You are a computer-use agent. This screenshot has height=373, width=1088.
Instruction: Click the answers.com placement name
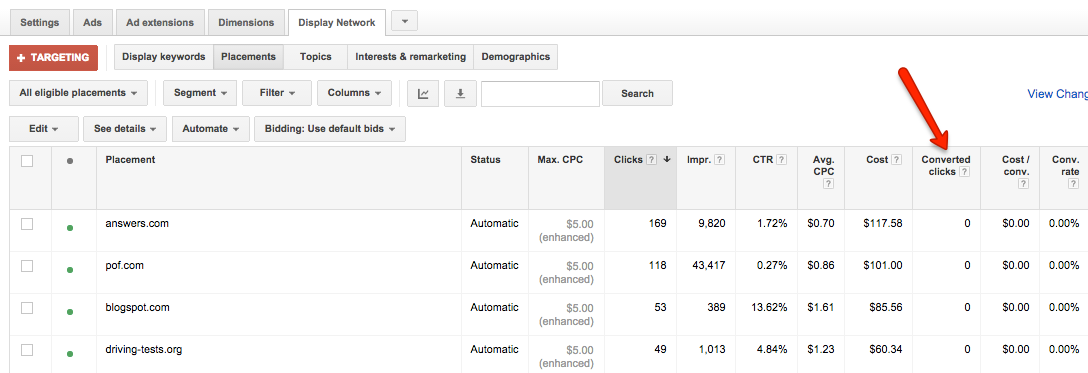coord(137,223)
